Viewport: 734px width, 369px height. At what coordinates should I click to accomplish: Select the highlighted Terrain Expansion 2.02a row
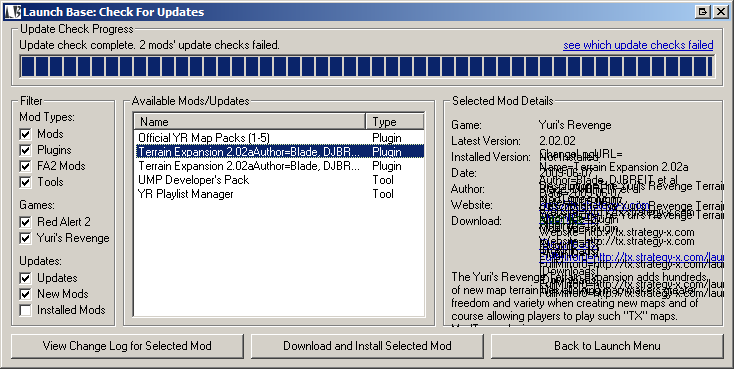pos(279,152)
